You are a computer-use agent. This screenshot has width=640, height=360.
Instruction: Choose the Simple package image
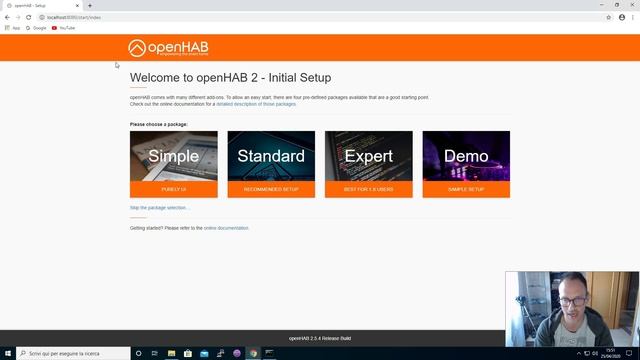[173, 156]
